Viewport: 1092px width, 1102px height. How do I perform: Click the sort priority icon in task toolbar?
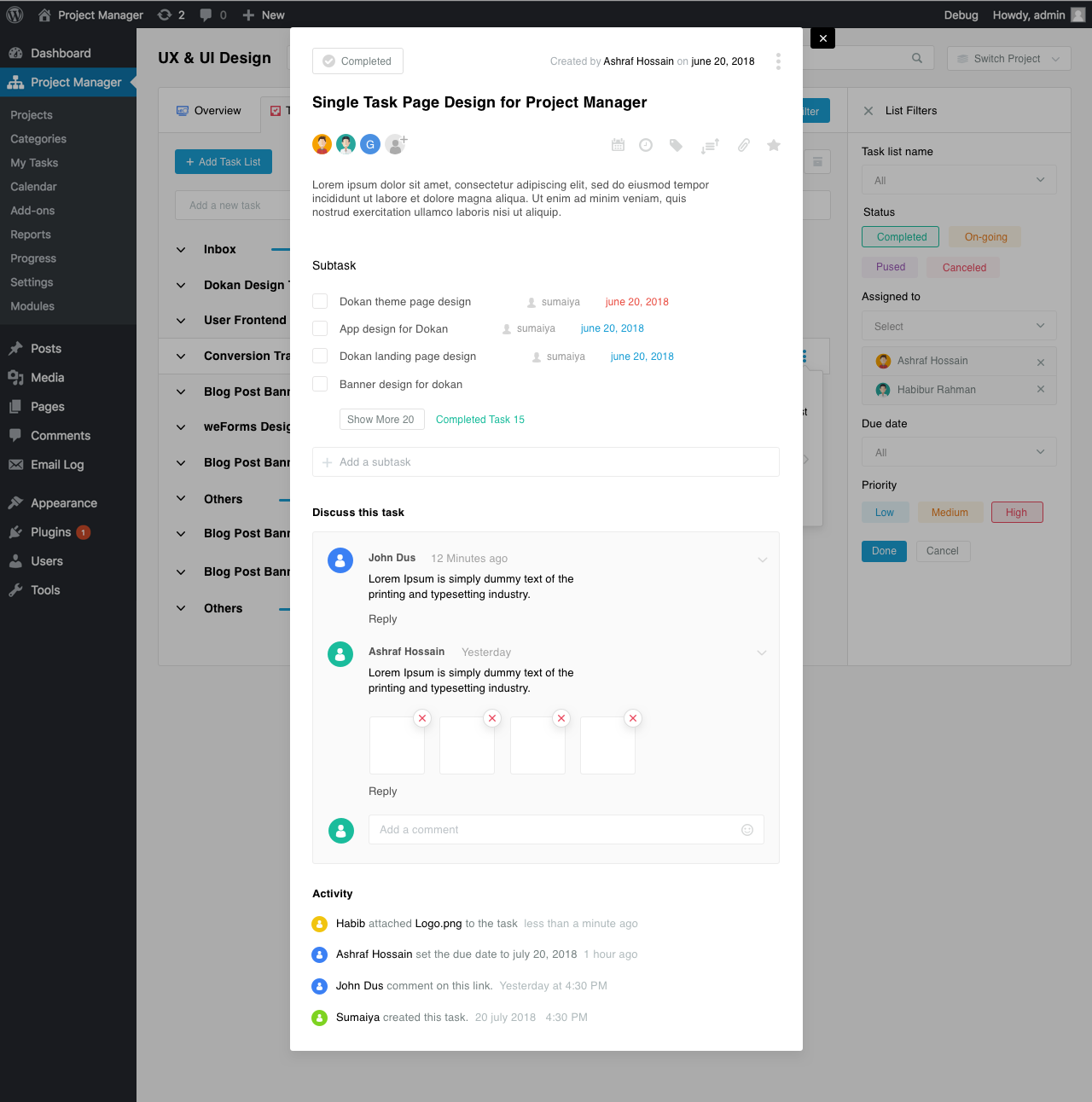(x=710, y=146)
